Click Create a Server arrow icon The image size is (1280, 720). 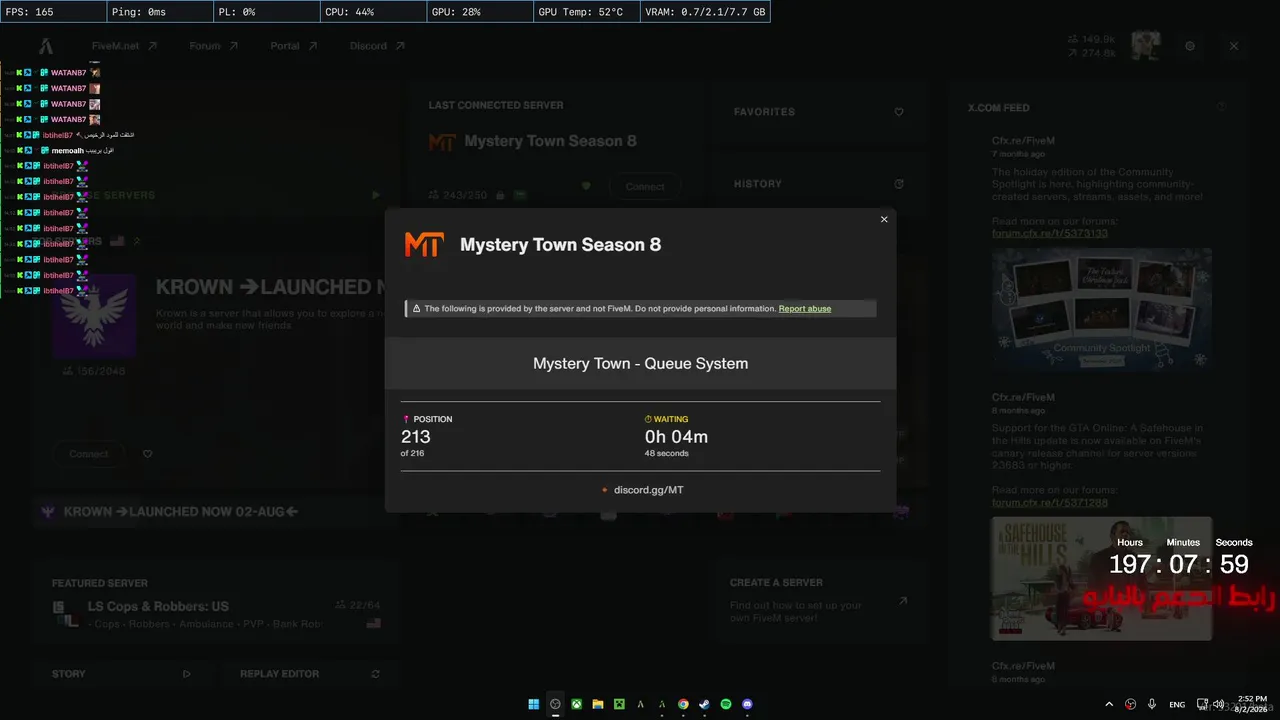(x=903, y=601)
